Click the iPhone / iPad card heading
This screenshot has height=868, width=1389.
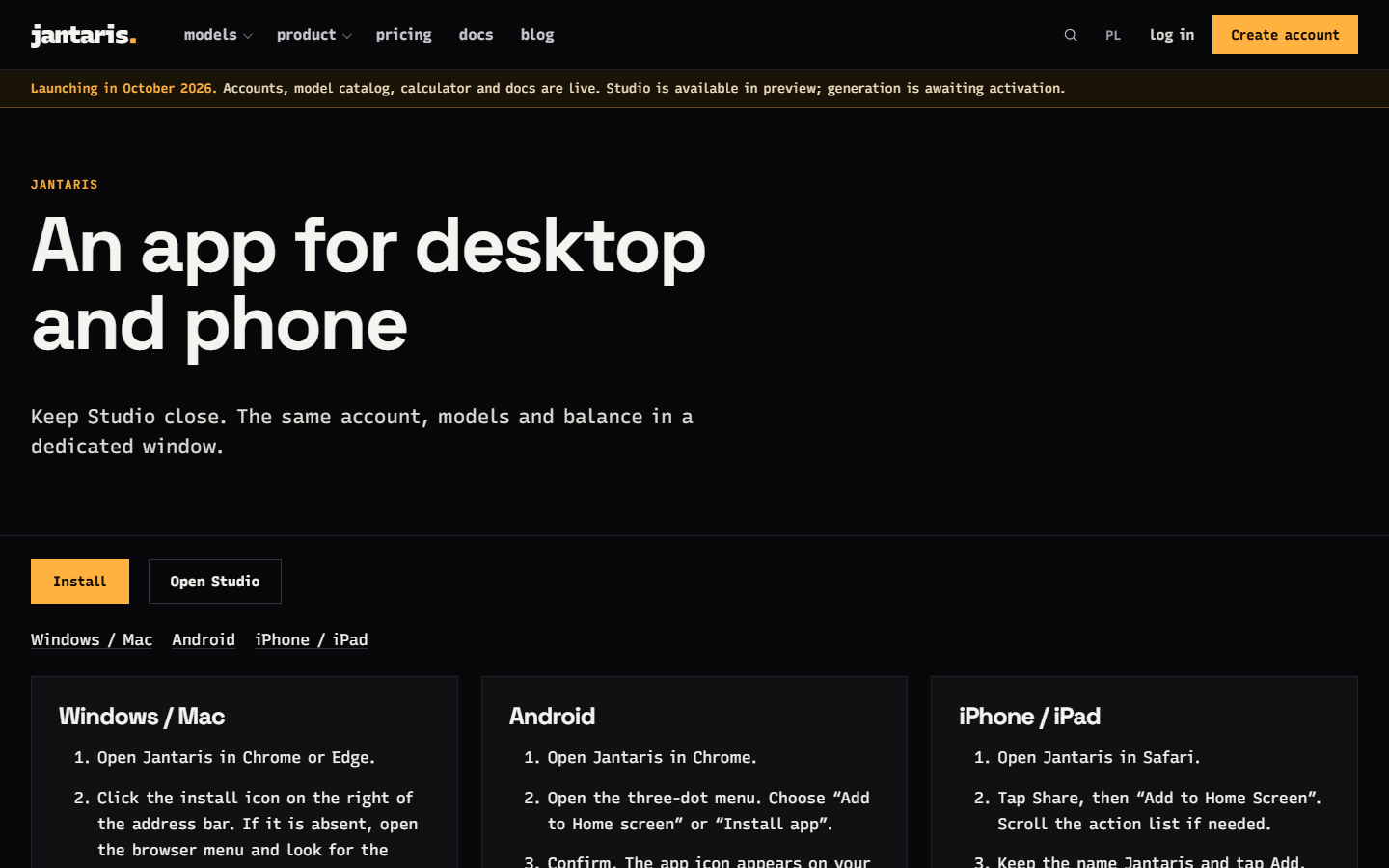[1029, 717]
